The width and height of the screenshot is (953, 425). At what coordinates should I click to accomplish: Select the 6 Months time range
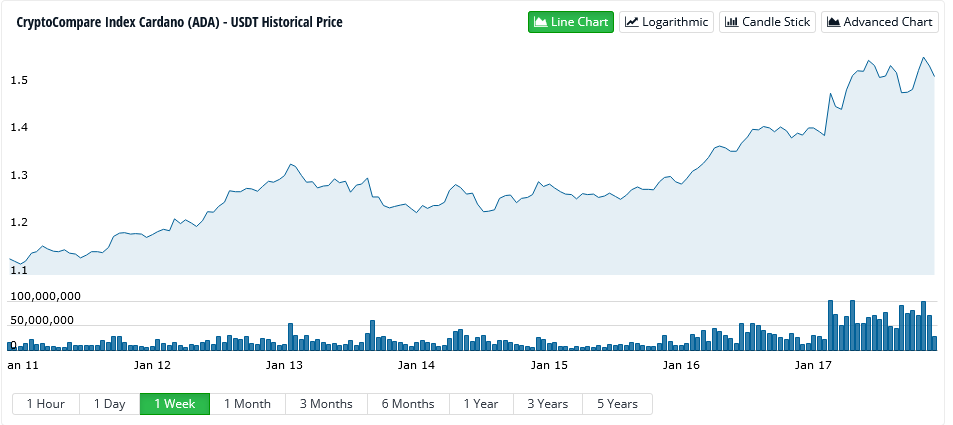click(x=408, y=404)
